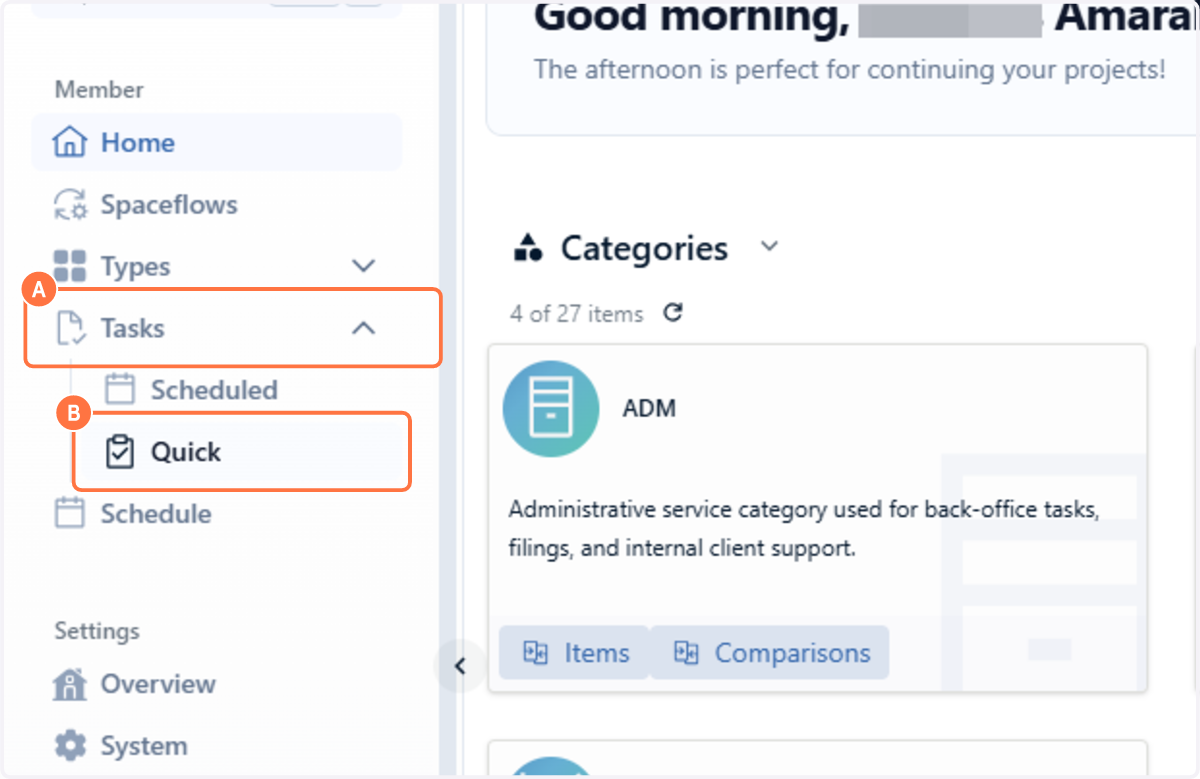
Task: Collapse the sidebar with the arrow button
Action: point(460,666)
